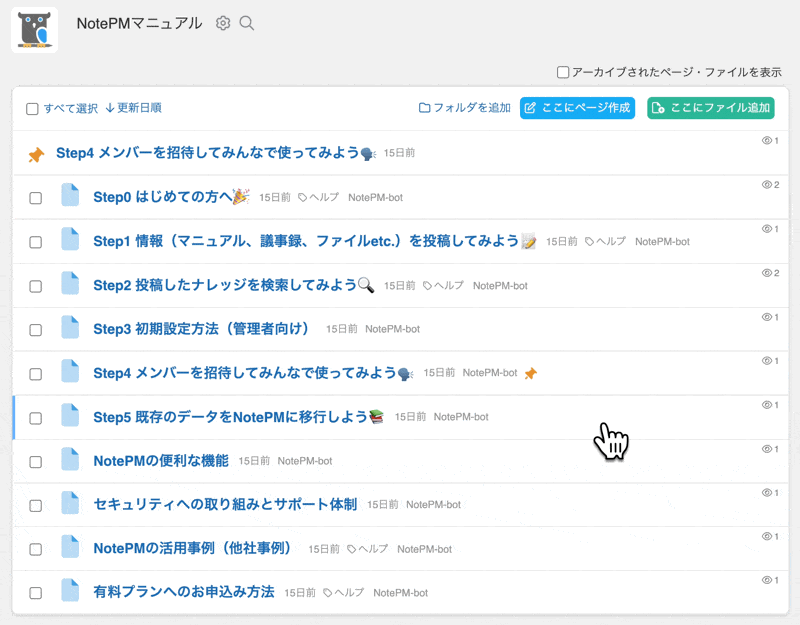
Task: Click the search magnifier icon beside NotePMマニュアル
Action: (247, 23)
